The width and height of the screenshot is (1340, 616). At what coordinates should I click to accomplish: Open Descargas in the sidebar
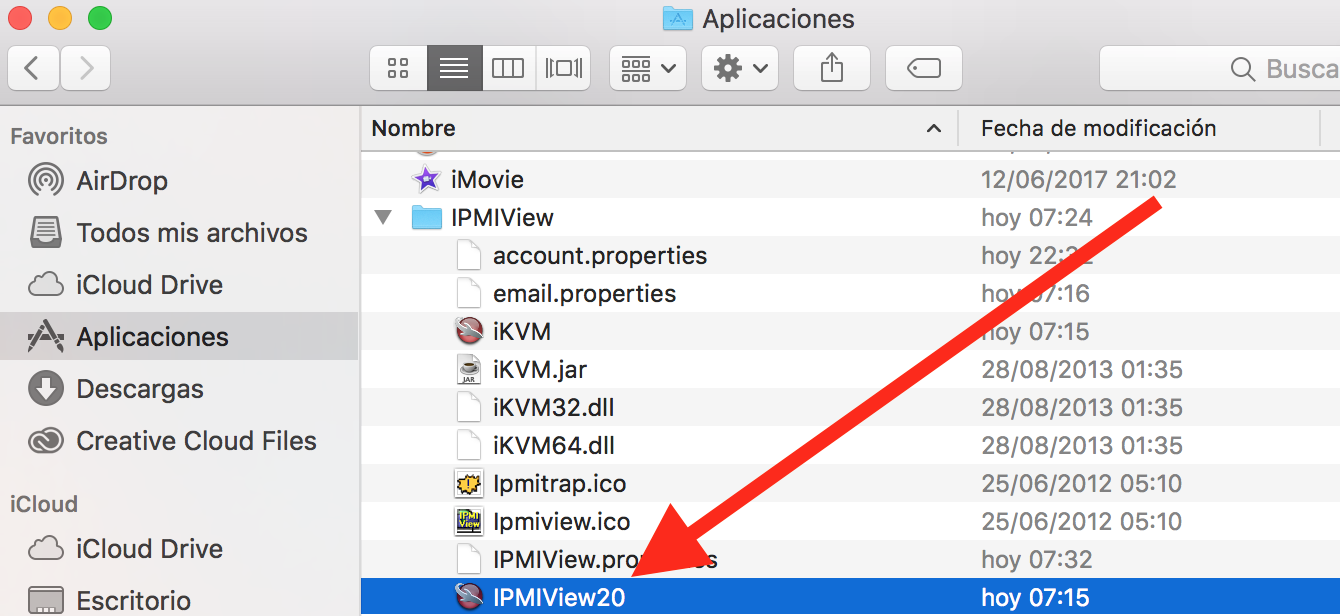[140, 389]
